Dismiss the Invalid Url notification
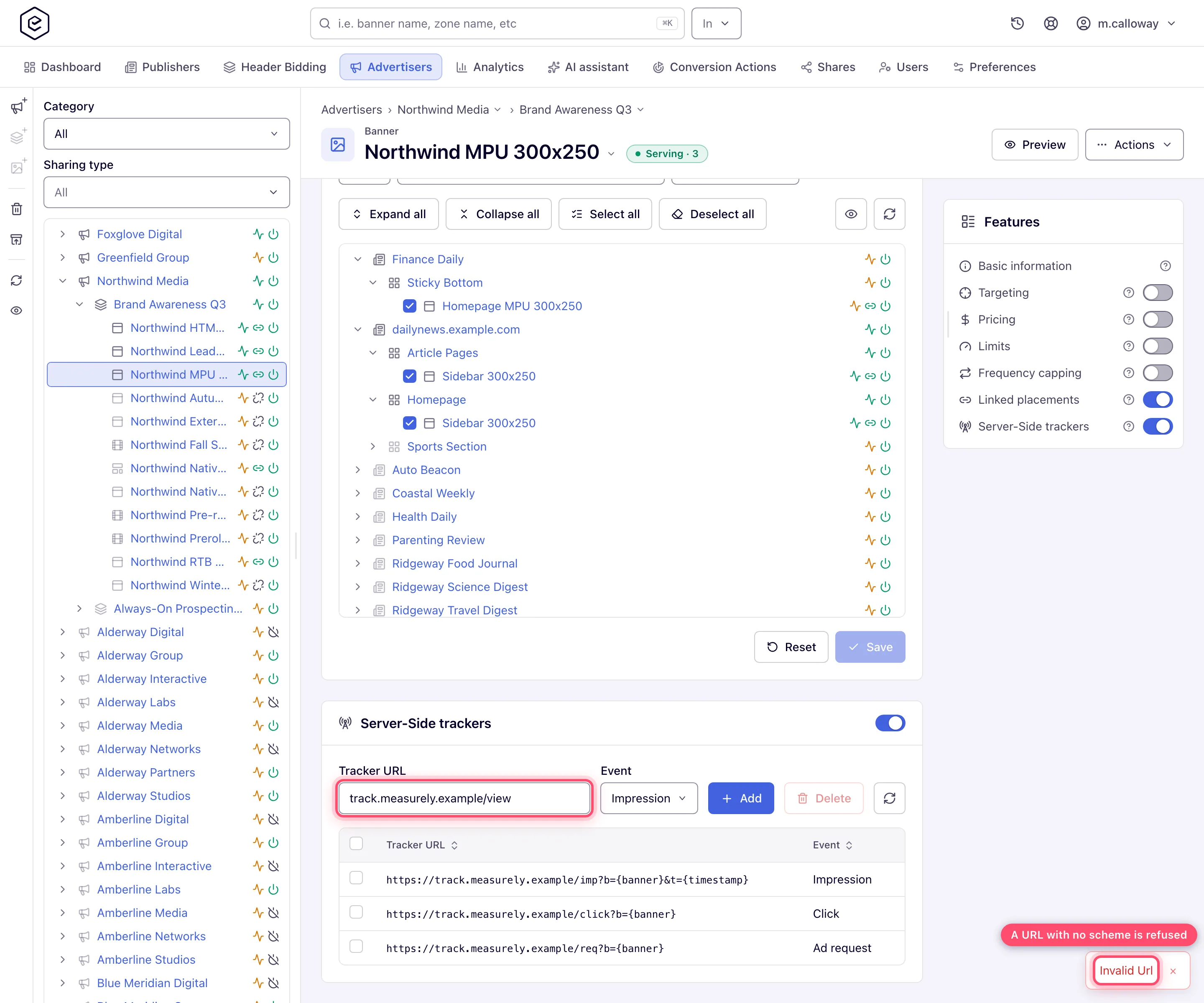The image size is (1204, 1003). 1173,971
